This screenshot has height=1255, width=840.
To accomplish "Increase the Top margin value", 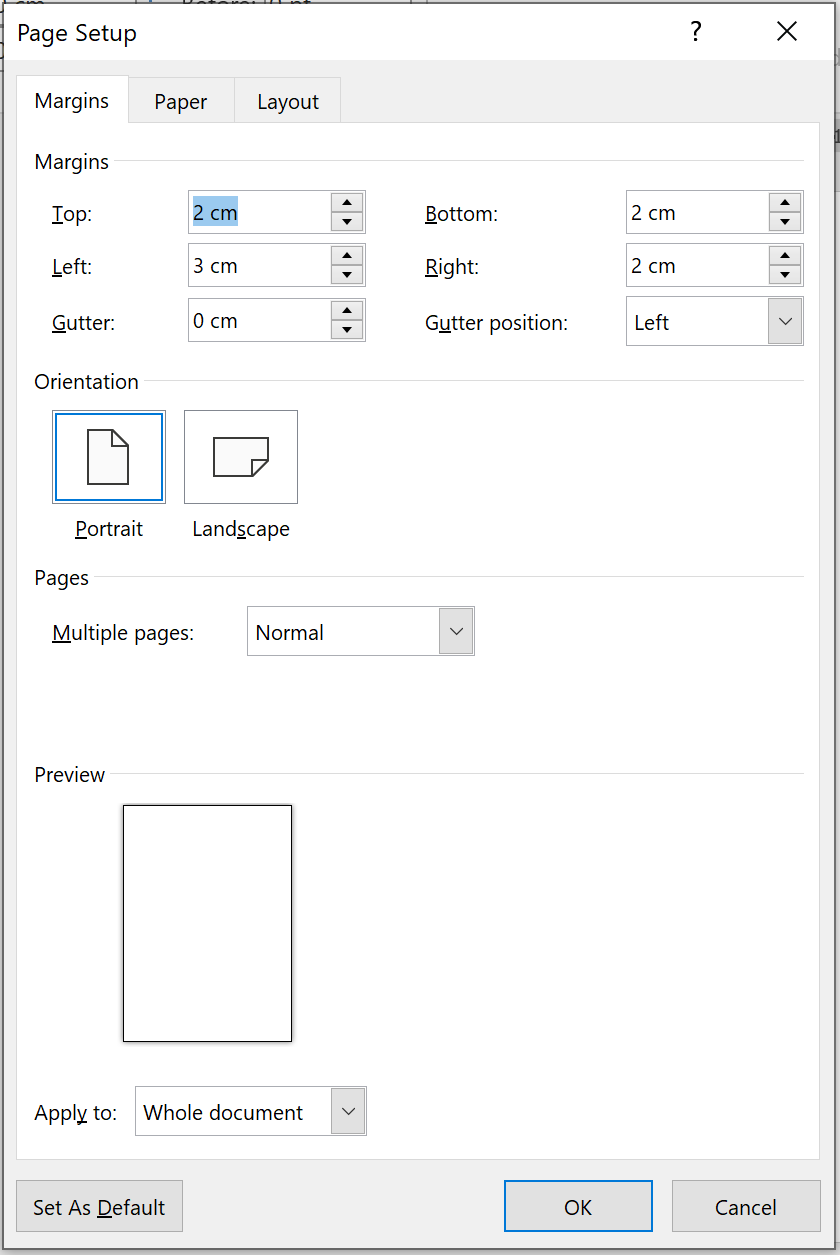I will pos(347,202).
